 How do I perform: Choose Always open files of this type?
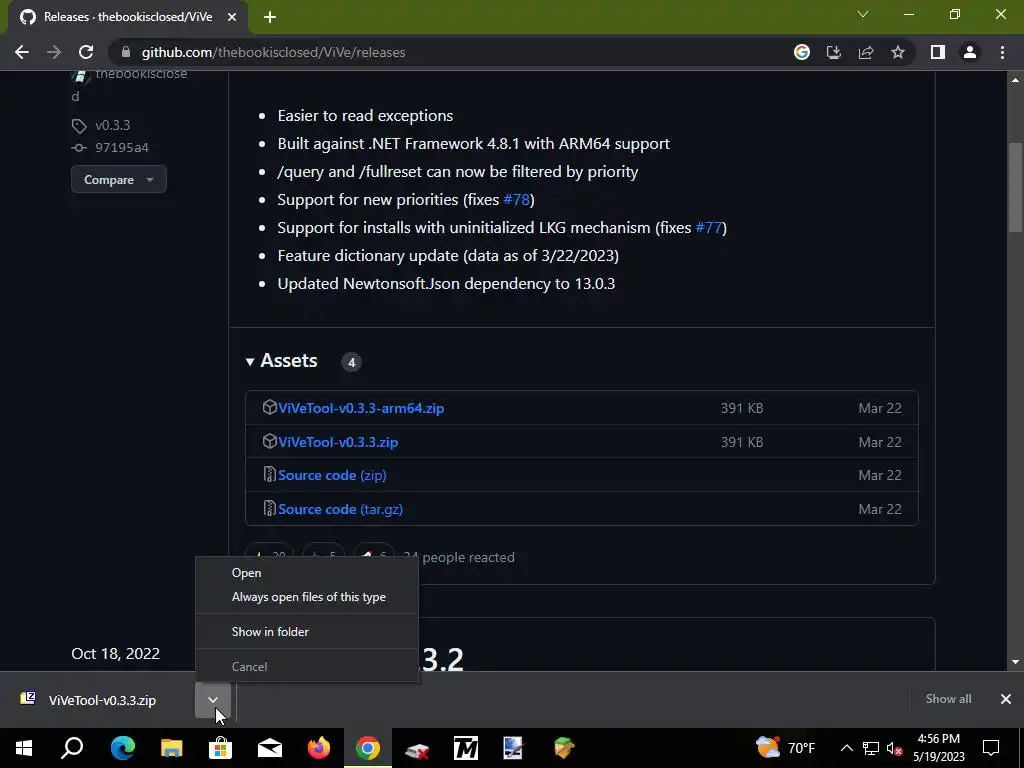307,597
